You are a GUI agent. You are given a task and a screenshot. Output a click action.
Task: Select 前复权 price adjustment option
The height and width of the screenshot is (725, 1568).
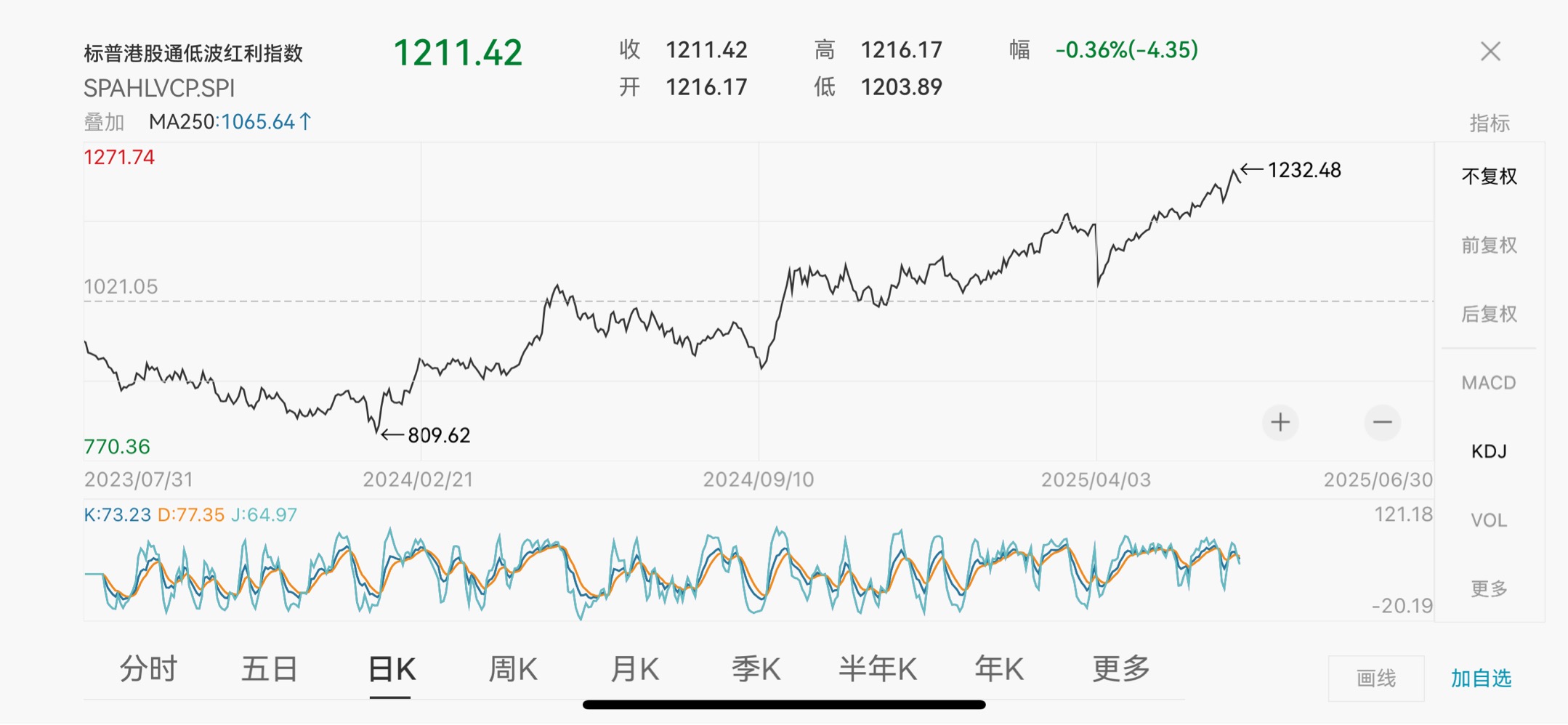pos(1489,246)
